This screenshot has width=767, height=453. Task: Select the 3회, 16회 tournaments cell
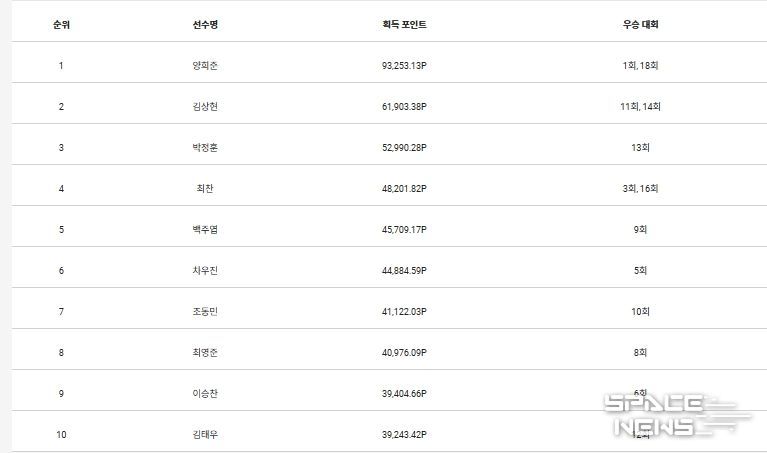[x=640, y=189]
